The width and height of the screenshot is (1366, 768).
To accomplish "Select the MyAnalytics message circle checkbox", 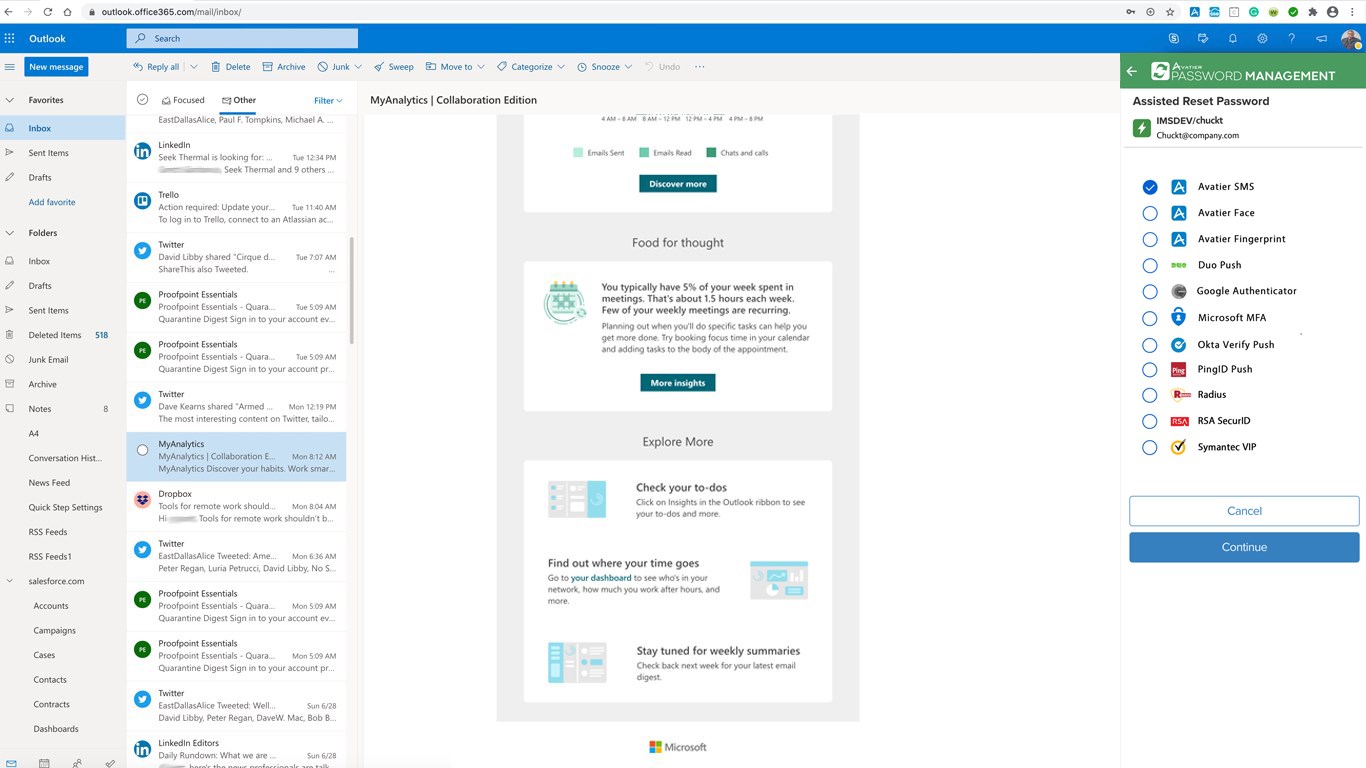I will 142,450.
